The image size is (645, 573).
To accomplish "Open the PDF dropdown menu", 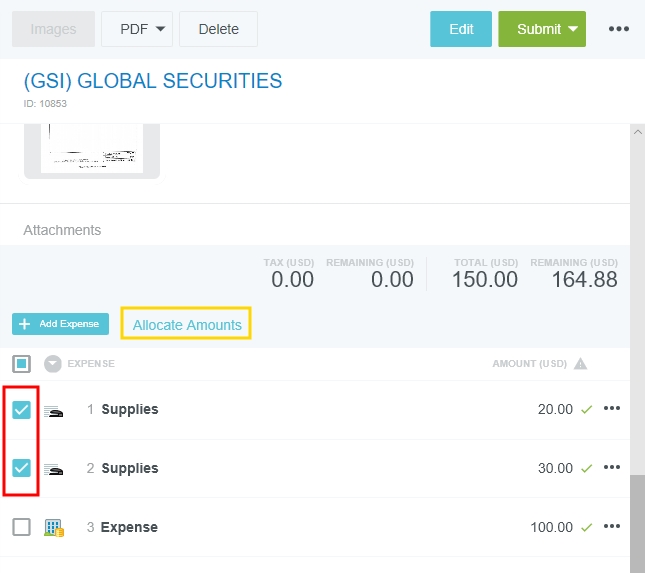I will [137, 29].
